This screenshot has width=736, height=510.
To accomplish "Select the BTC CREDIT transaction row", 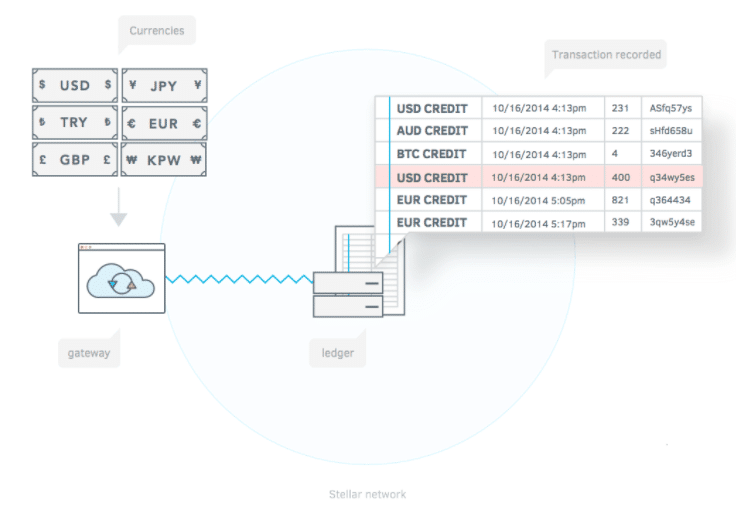I will 538,154.
